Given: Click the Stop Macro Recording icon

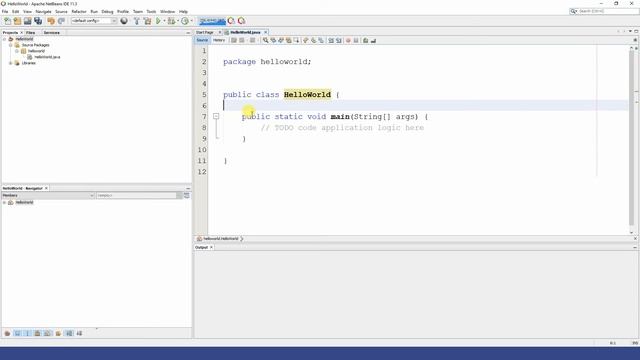Looking at the screenshot, I should point(356,40).
